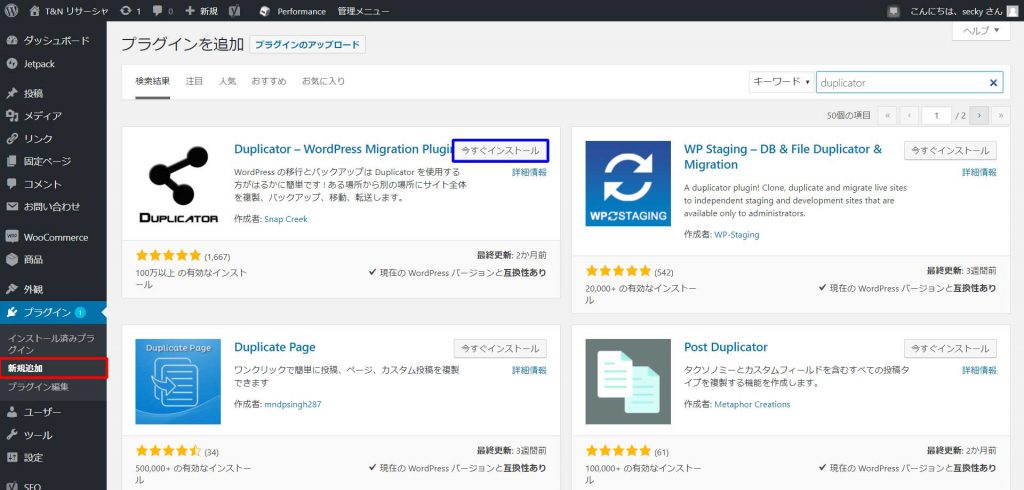Open the WP Staging – DB & File Duplicator title
This screenshot has width=1024, height=490.
[x=783, y=157]
